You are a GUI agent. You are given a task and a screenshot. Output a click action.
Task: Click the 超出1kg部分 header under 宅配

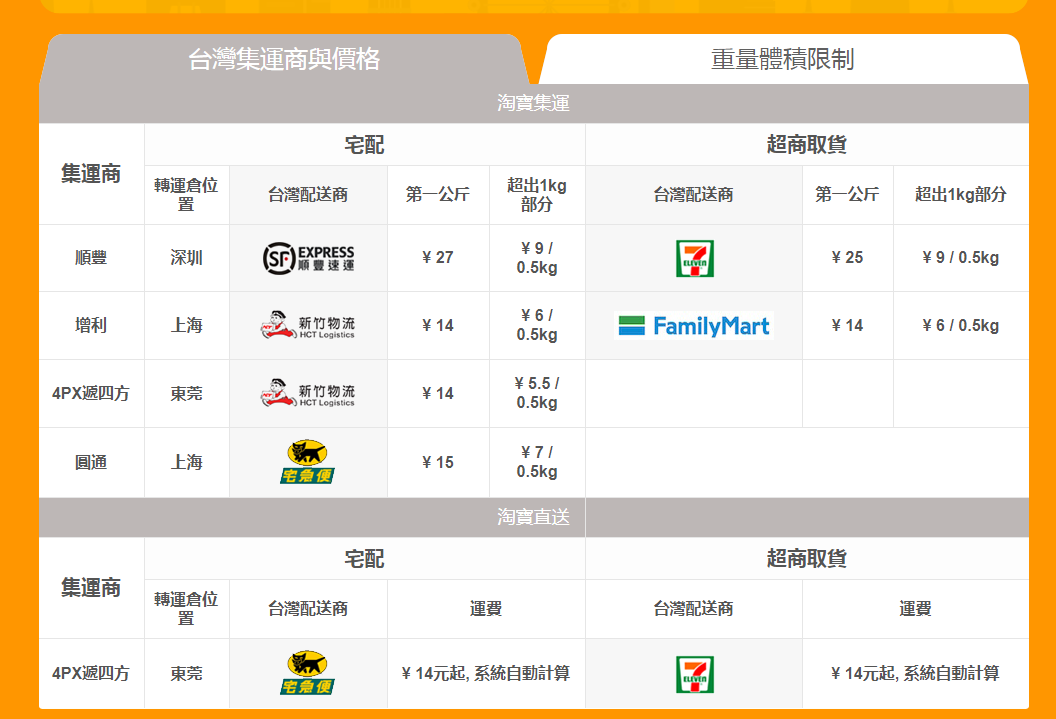pyautogui.click(x=537, y=195)
